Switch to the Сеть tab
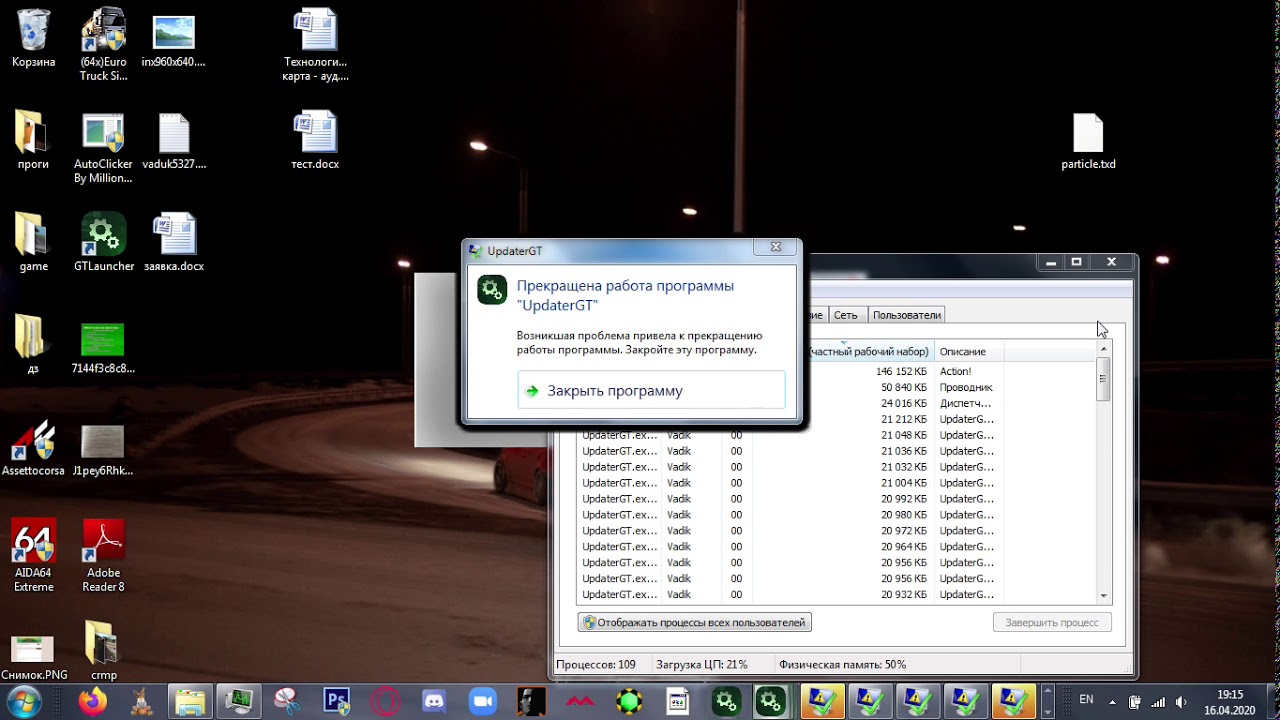The height and width of the screenshot is (720, 1280). pos(846,315)
